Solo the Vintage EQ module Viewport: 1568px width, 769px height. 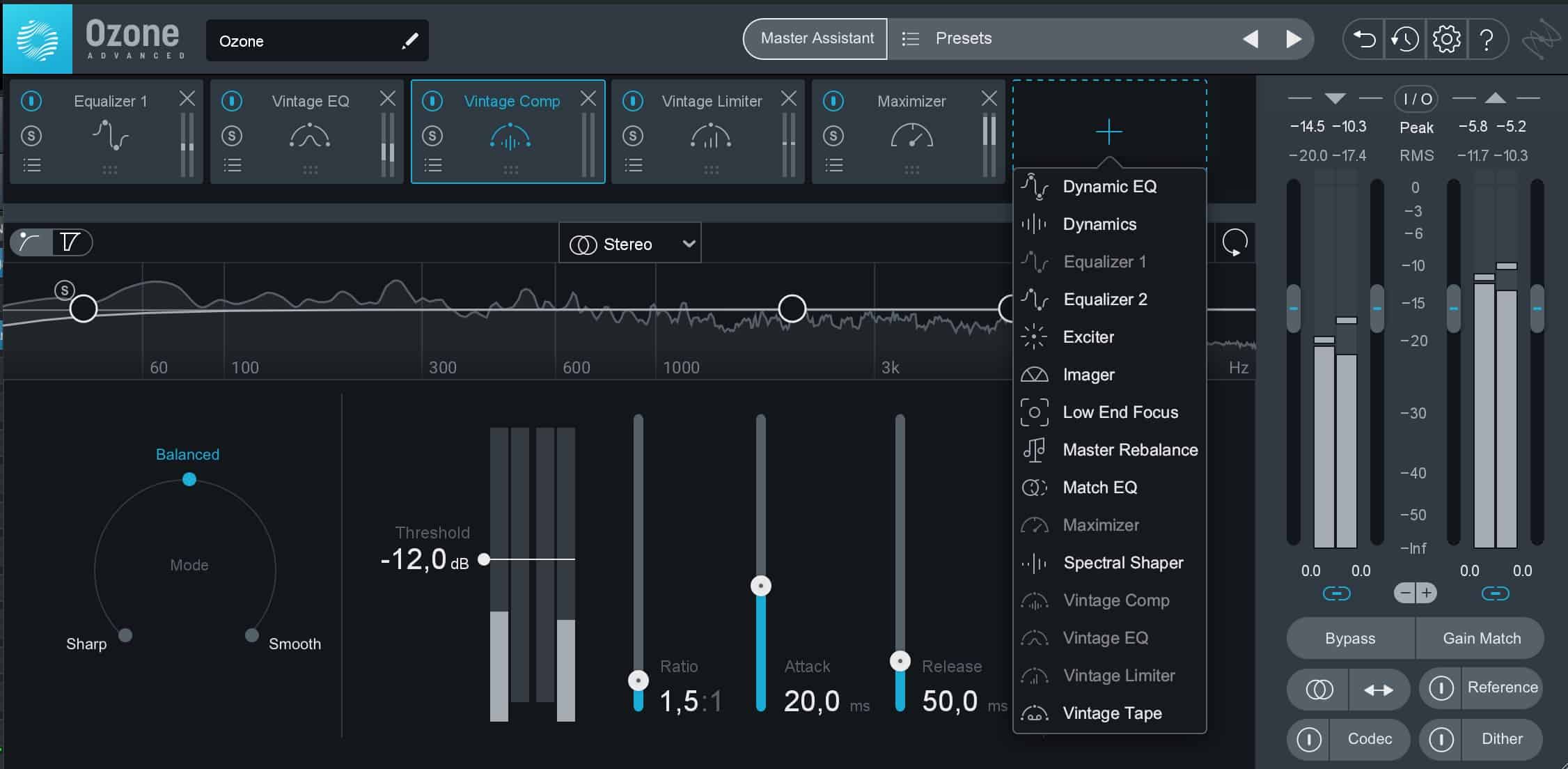point(232,135)
